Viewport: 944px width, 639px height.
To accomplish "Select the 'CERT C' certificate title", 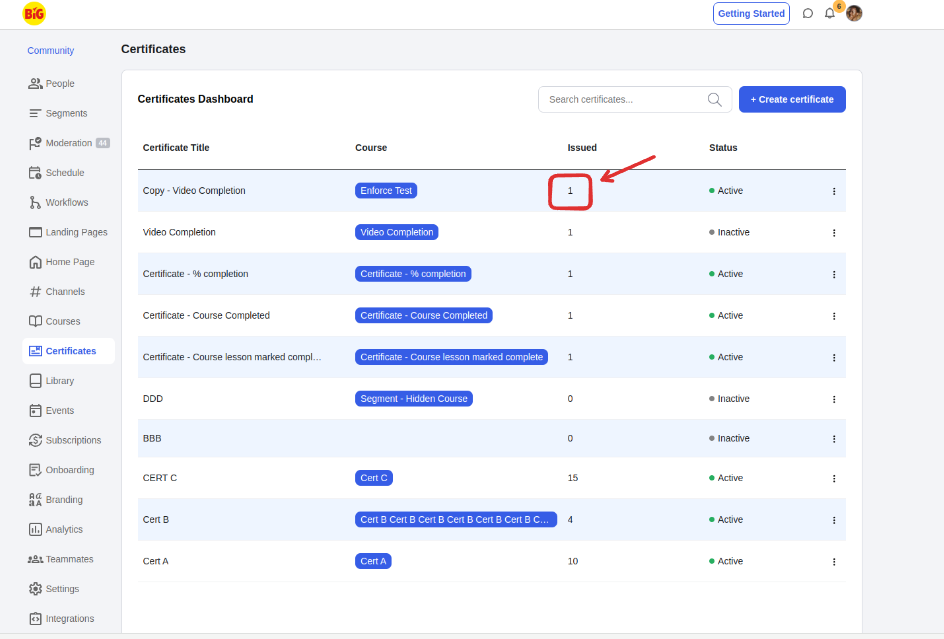I will pos(160,478).
